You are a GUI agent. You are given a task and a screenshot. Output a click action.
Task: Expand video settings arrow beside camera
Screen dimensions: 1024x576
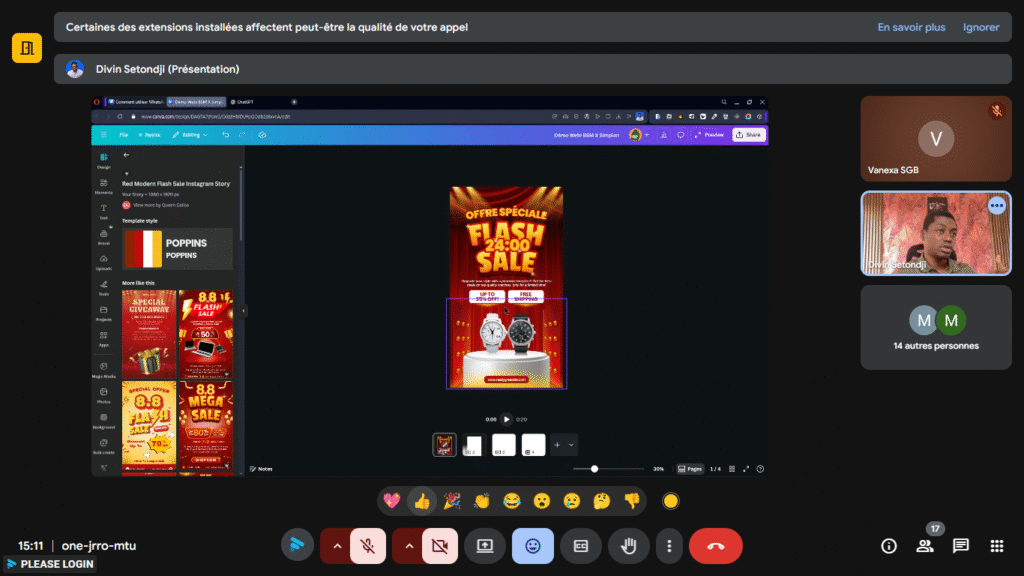pyautogui.click(x=409, y=546)
